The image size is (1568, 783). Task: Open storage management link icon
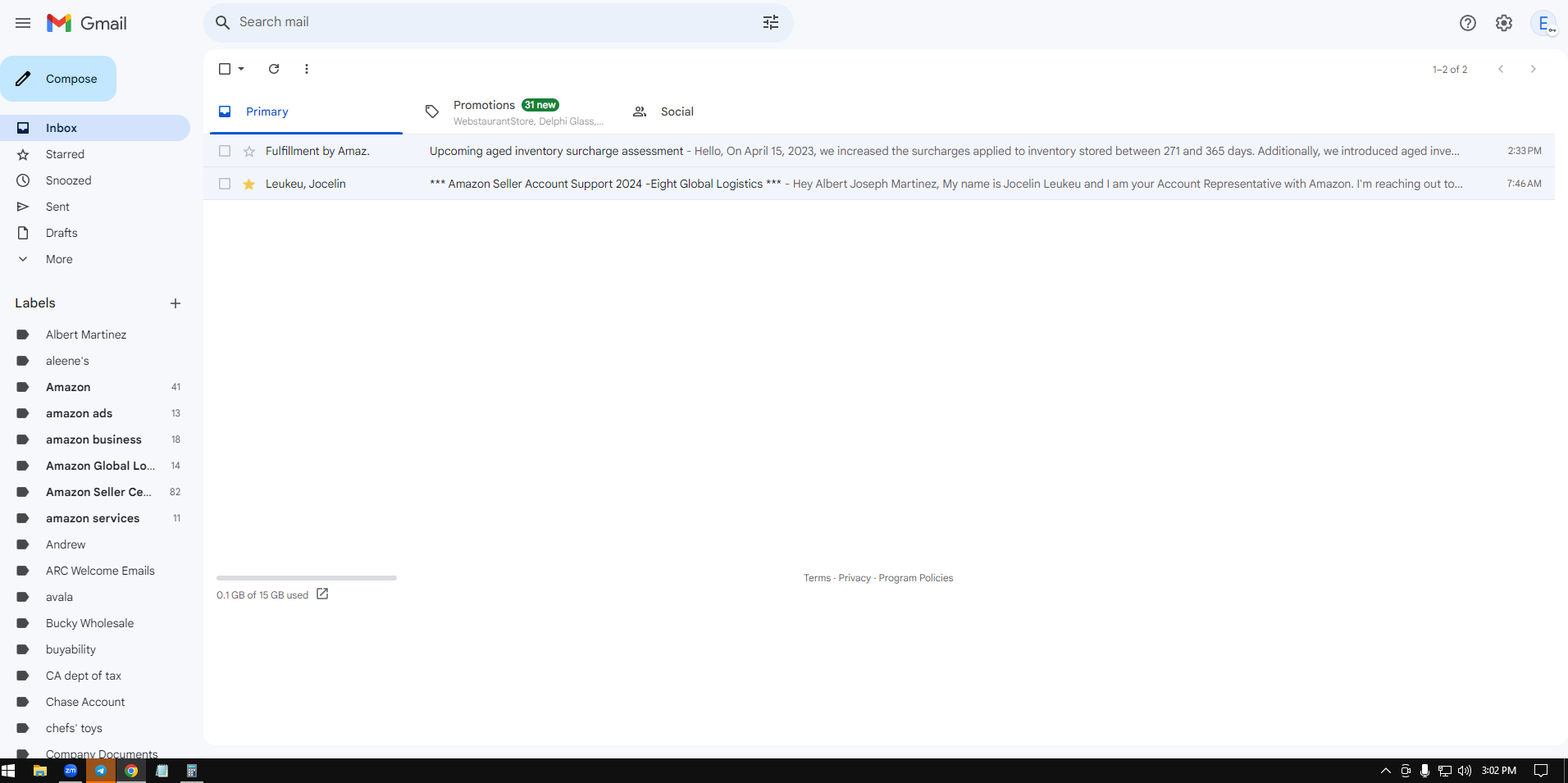[322, 594]
